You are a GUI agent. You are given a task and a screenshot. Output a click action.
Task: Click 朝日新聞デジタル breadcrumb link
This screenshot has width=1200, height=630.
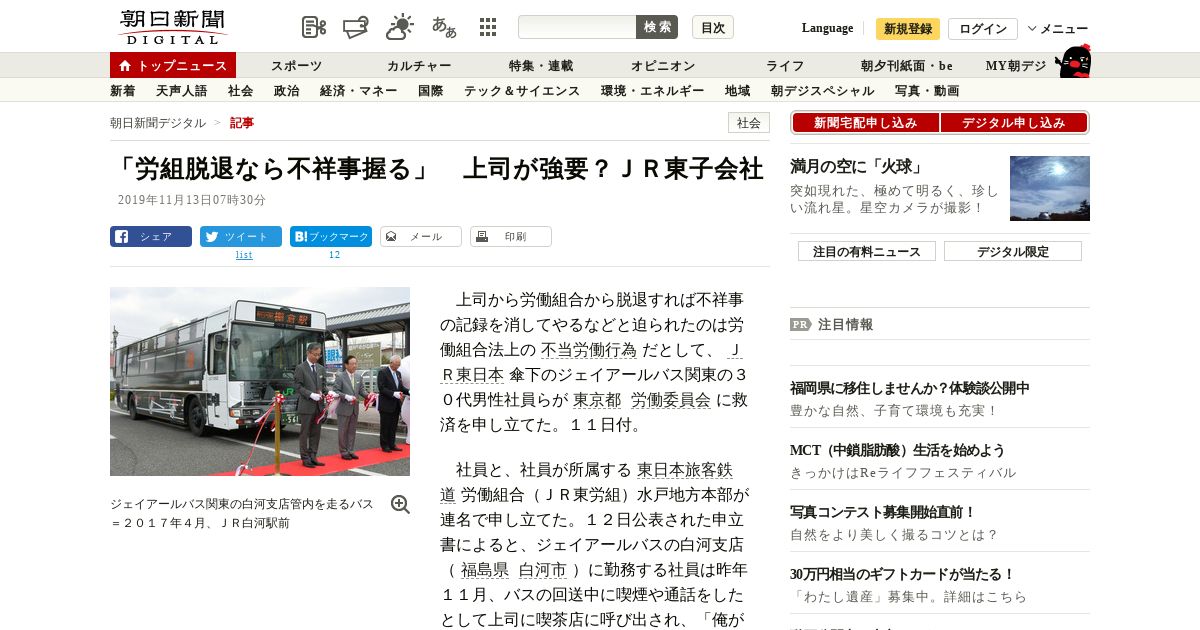(x=158, y=123)
